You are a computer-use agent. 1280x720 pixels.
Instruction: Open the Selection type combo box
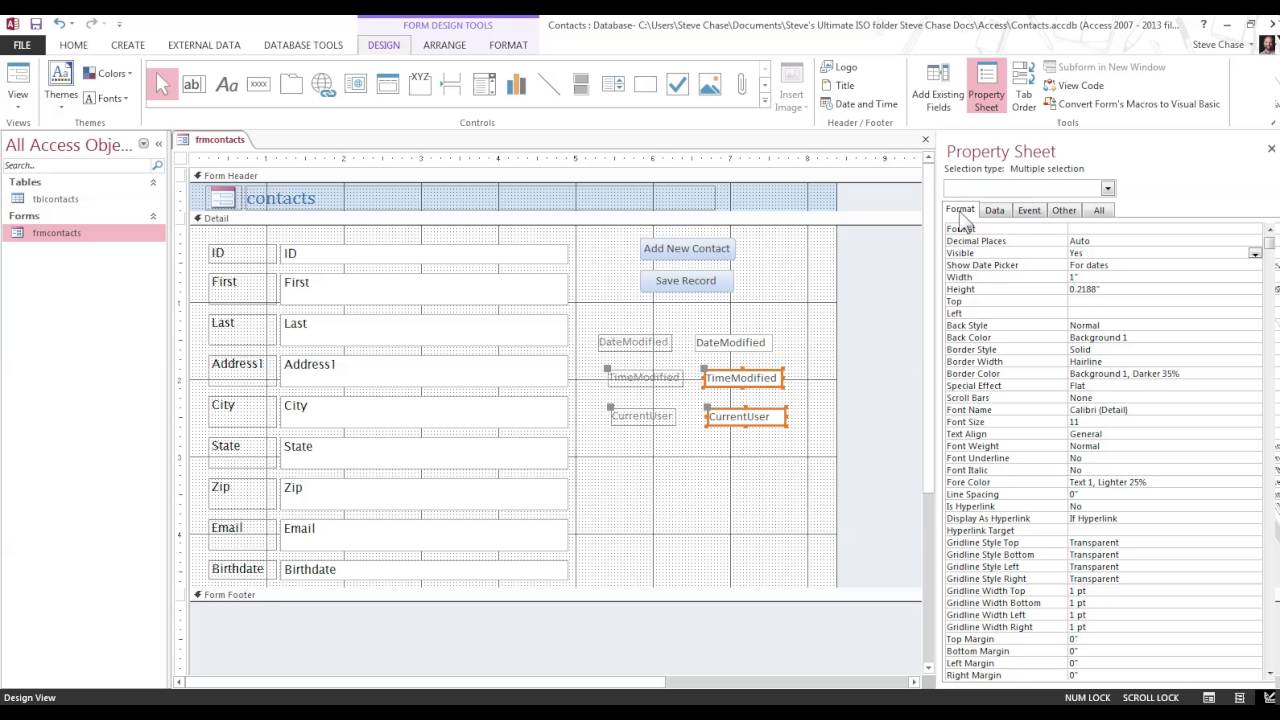(1106, 188)
